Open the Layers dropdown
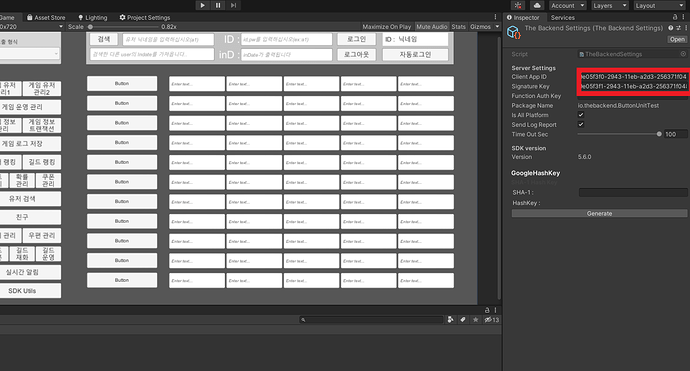The height and width of the screenshot is (371, 690). 609,5
